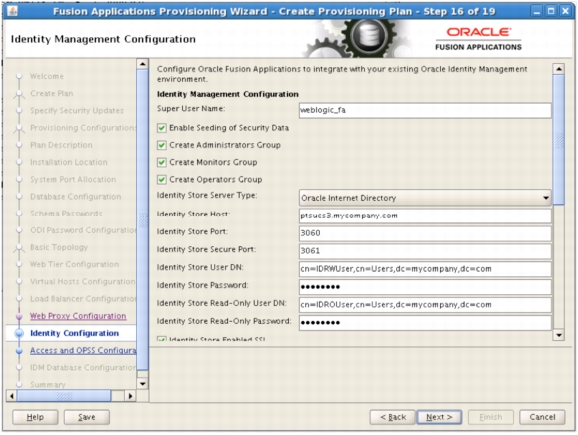Click down arrow of main panel scrollbar
Viewport: 578px width, 435px height.
(x=559, y=335)
